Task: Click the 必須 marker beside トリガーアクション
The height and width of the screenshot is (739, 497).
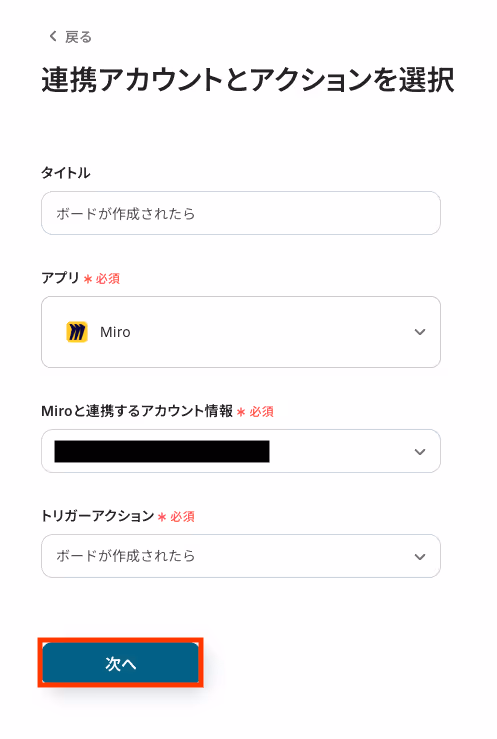Action: 176,517
